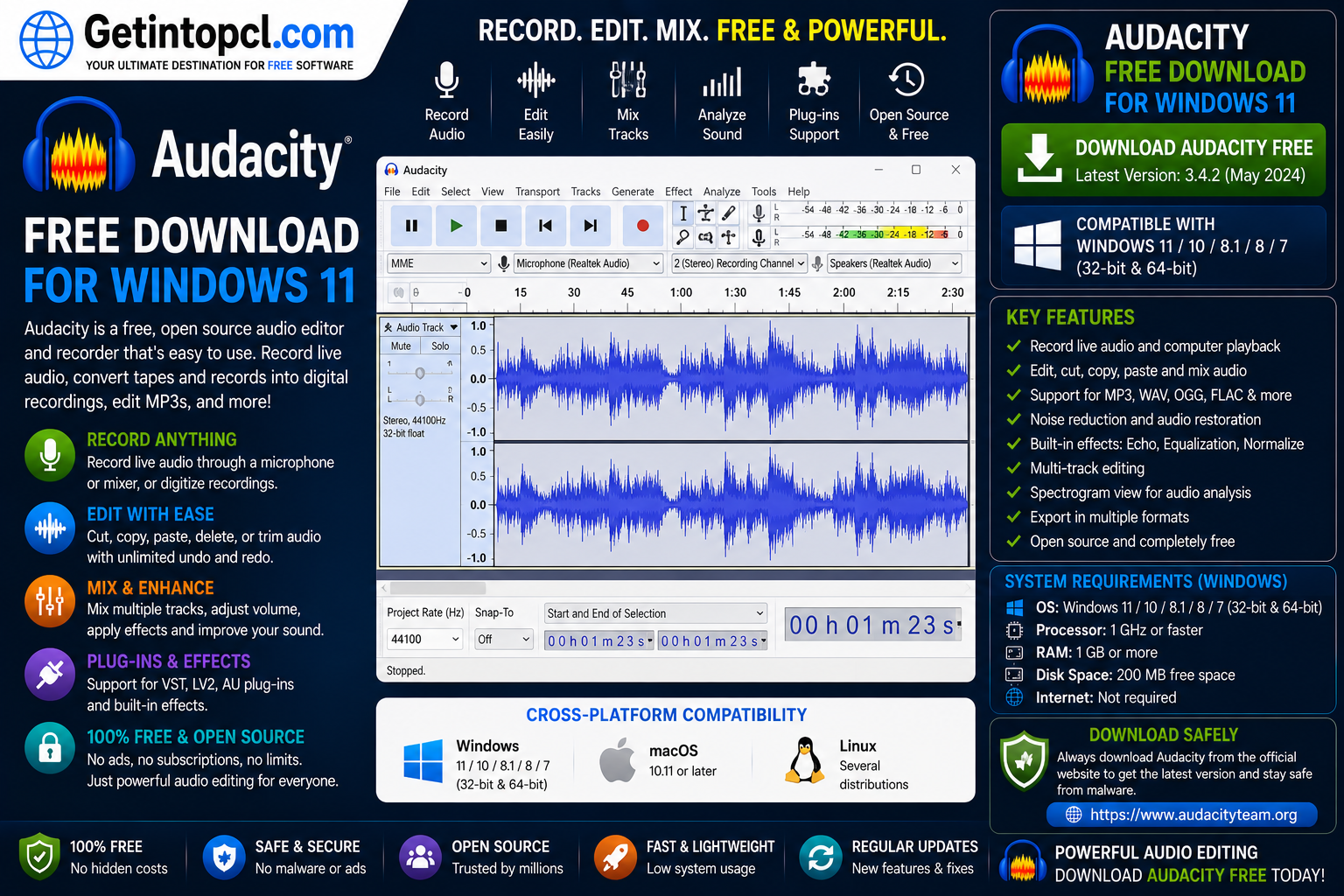The image size is (1344, 896).
Task: Click the Record Audio microphone icon in the banner
Action: [x=446, y=80]
